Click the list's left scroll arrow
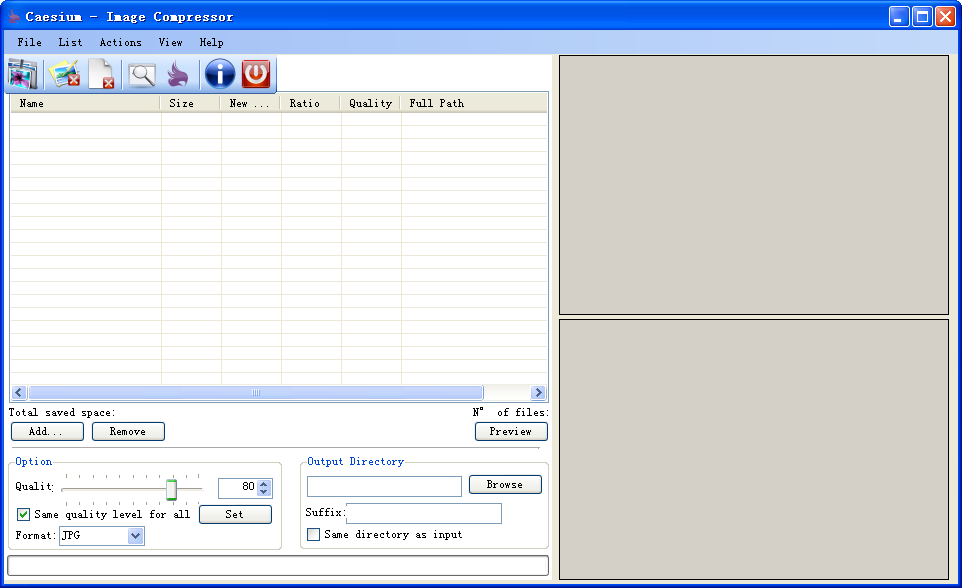The image size is (962, 588). pyautogui.click(x=19, y=393)
